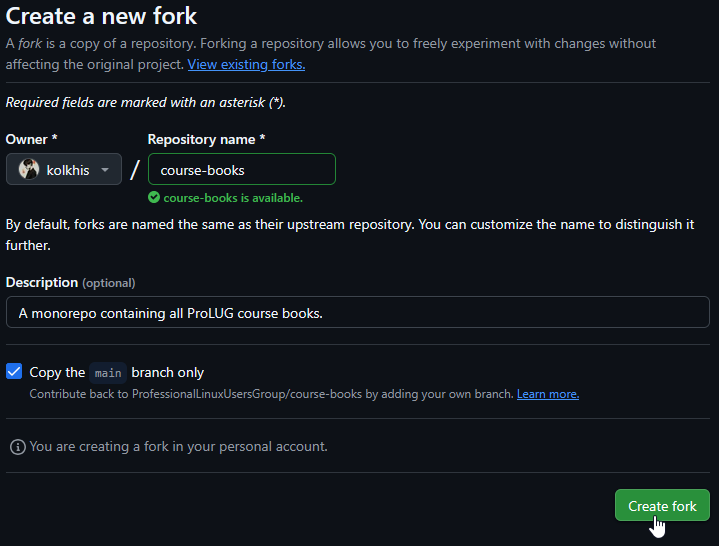Click the "main" branch code badge
Screen dimensions: 719x546
tap(108, 373)
